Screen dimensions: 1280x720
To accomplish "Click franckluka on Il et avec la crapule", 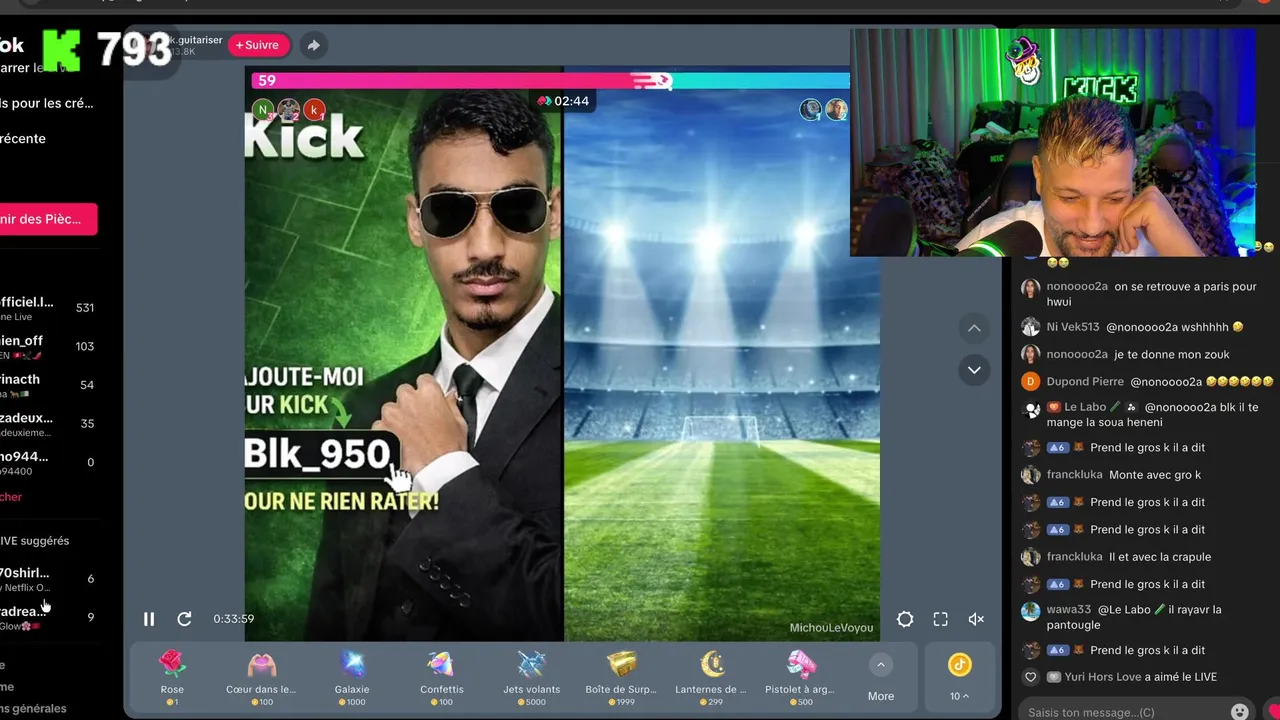I will tap(1075, 557).
